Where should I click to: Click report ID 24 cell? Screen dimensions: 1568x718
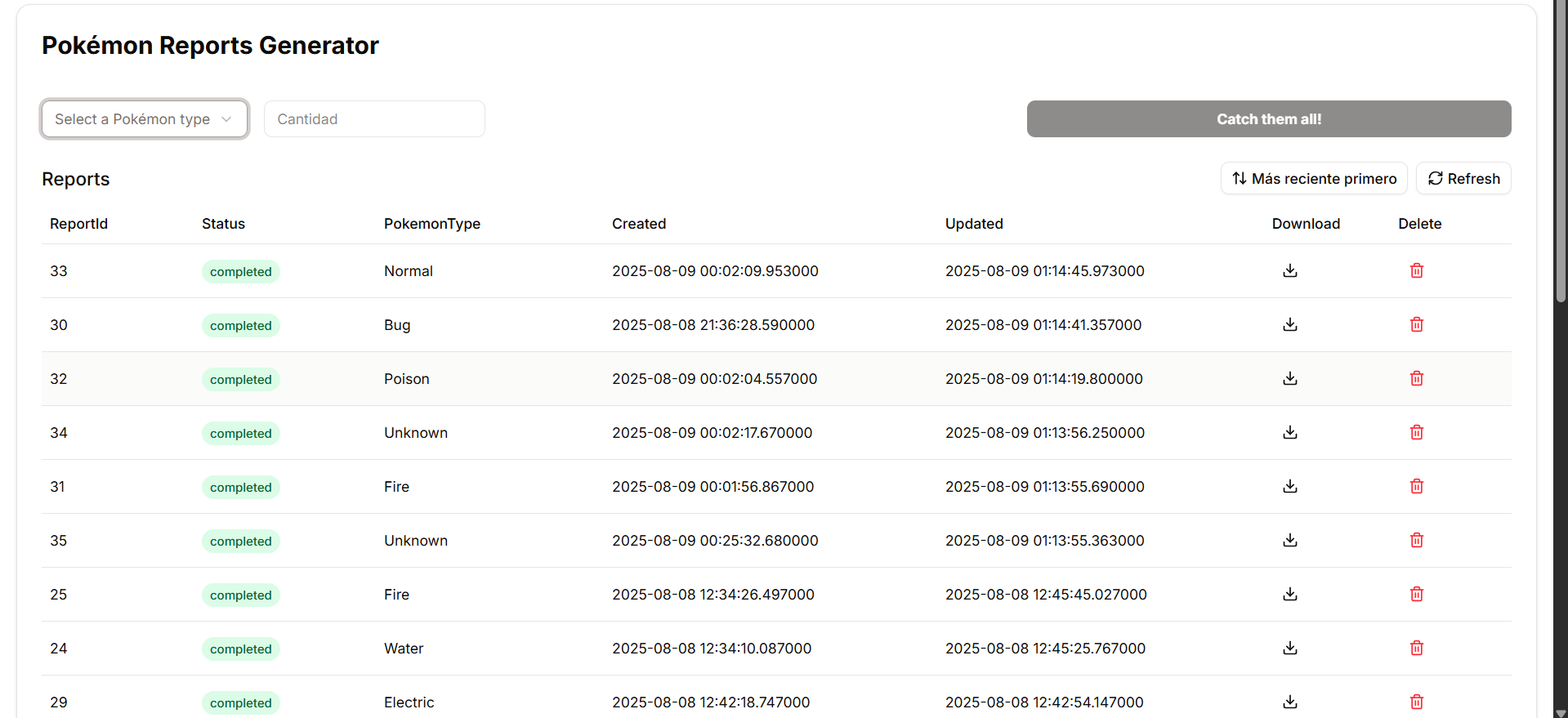coord(59,649)
